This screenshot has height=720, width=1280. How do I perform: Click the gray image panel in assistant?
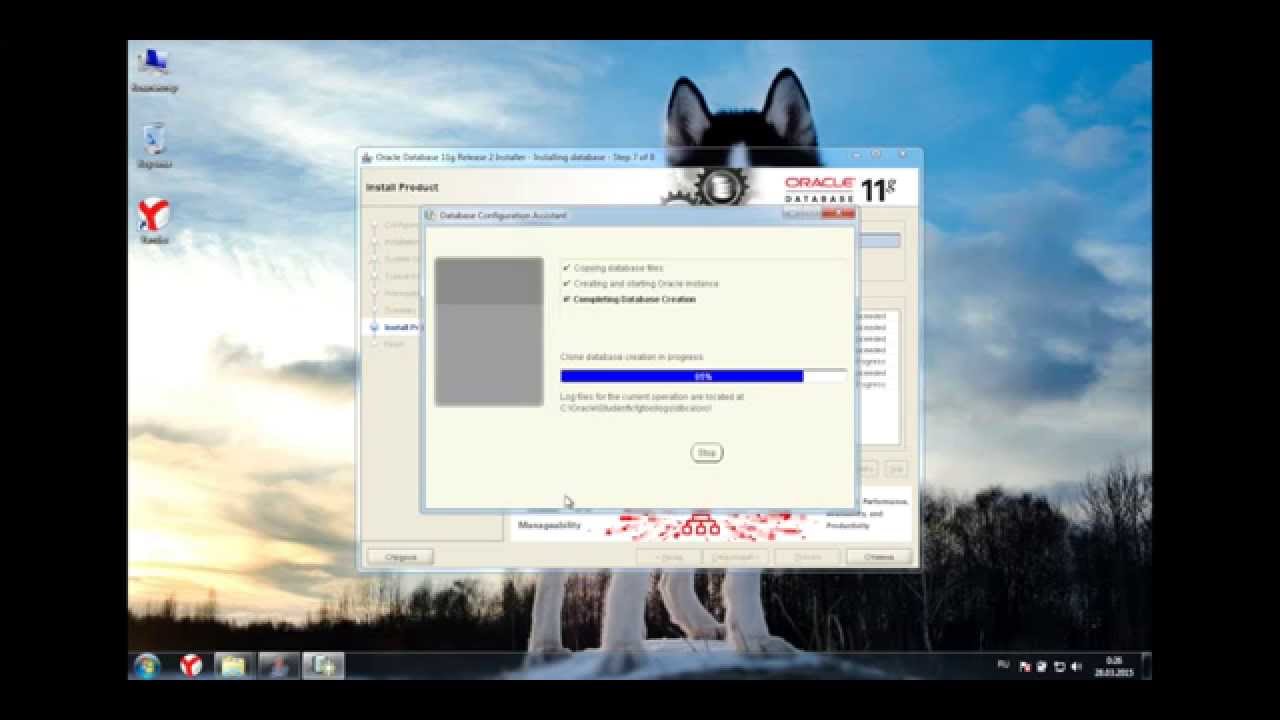point(489,332)
